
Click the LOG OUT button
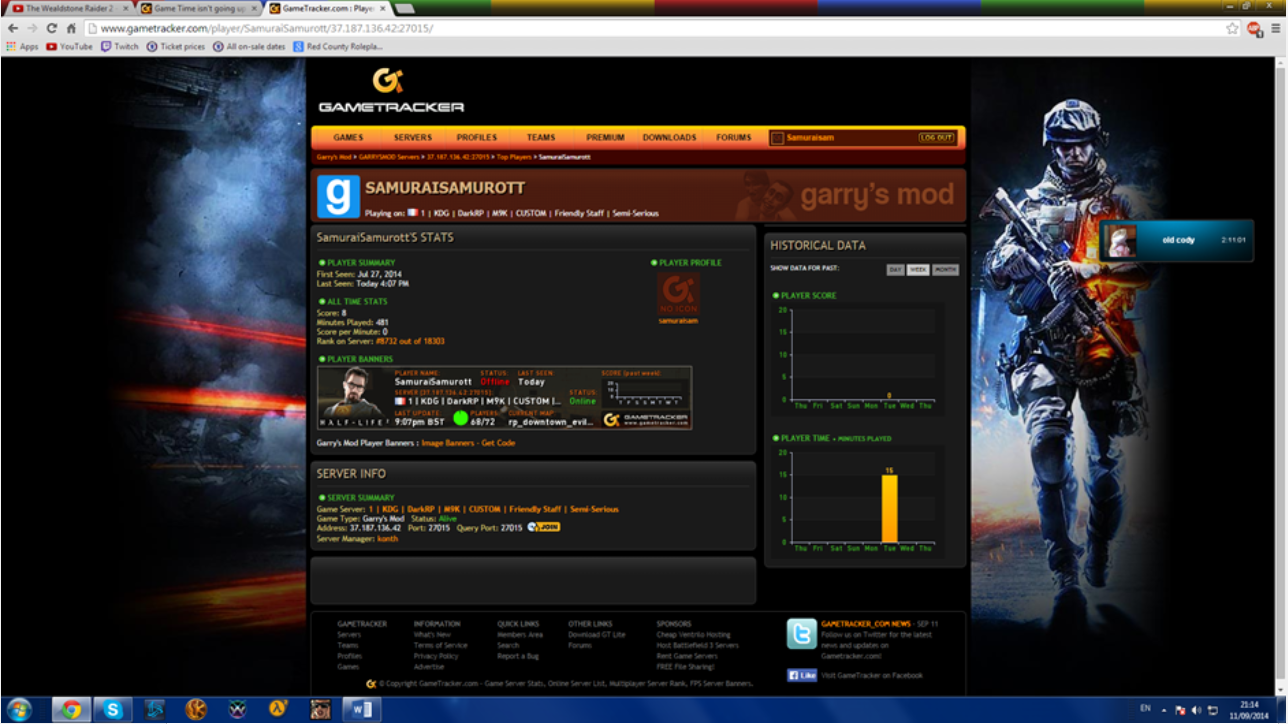(x=936, y=138)
